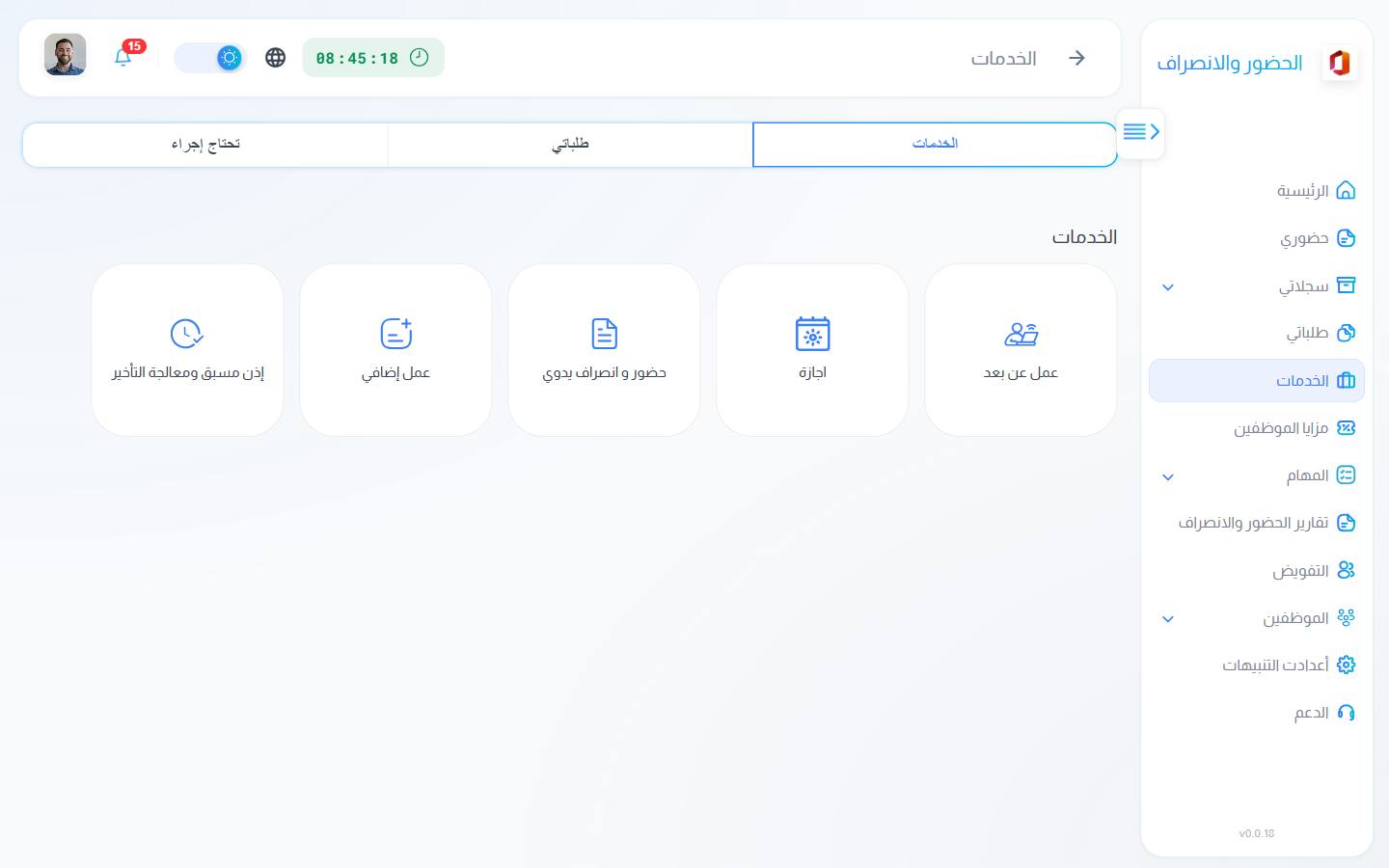Open notifications bell with 15 badge
This screenshot has width=1389, height=868.
(123, 56)
